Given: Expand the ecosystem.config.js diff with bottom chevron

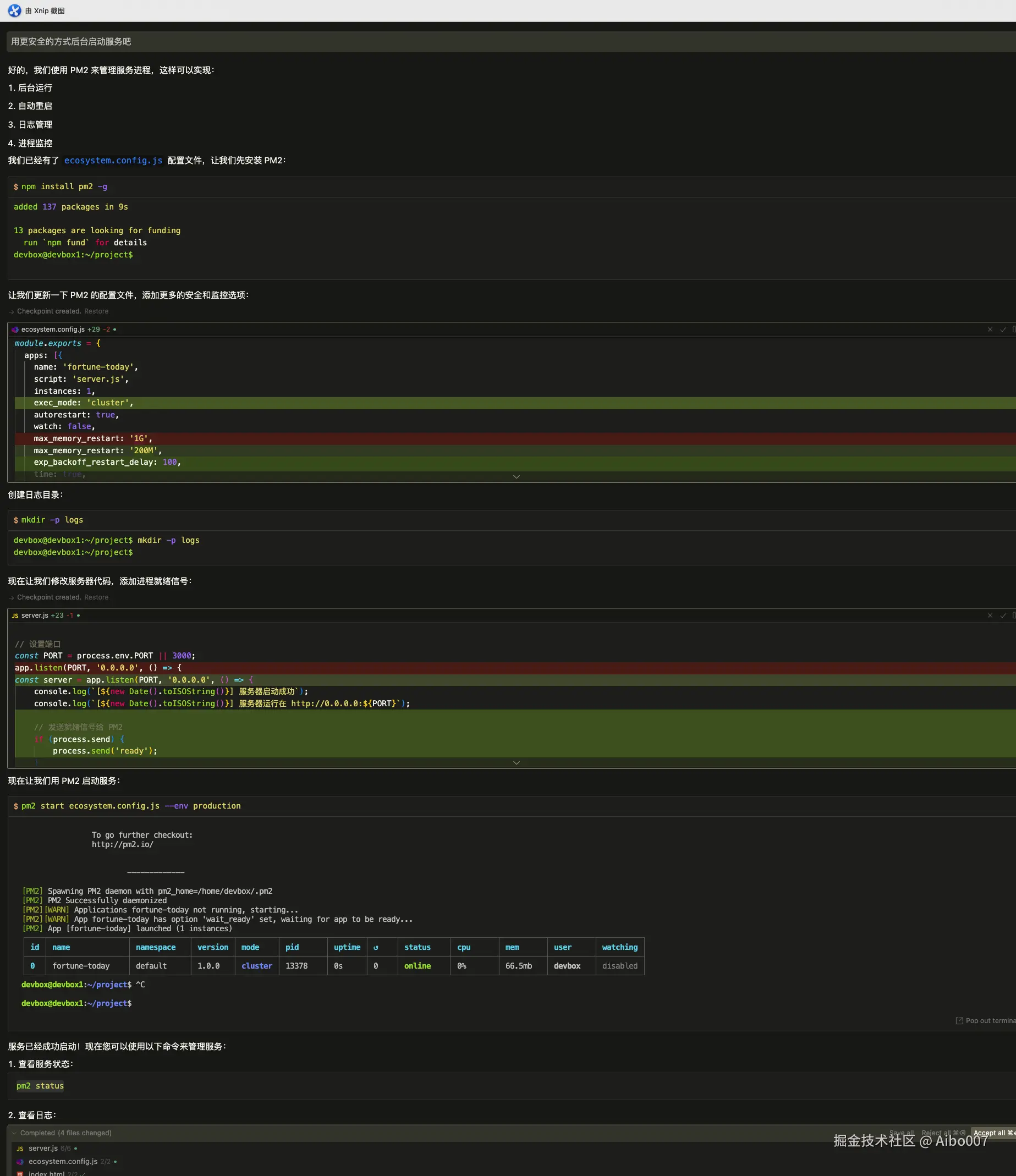Looking at the screenshot, I should click(x=516, y=477).
